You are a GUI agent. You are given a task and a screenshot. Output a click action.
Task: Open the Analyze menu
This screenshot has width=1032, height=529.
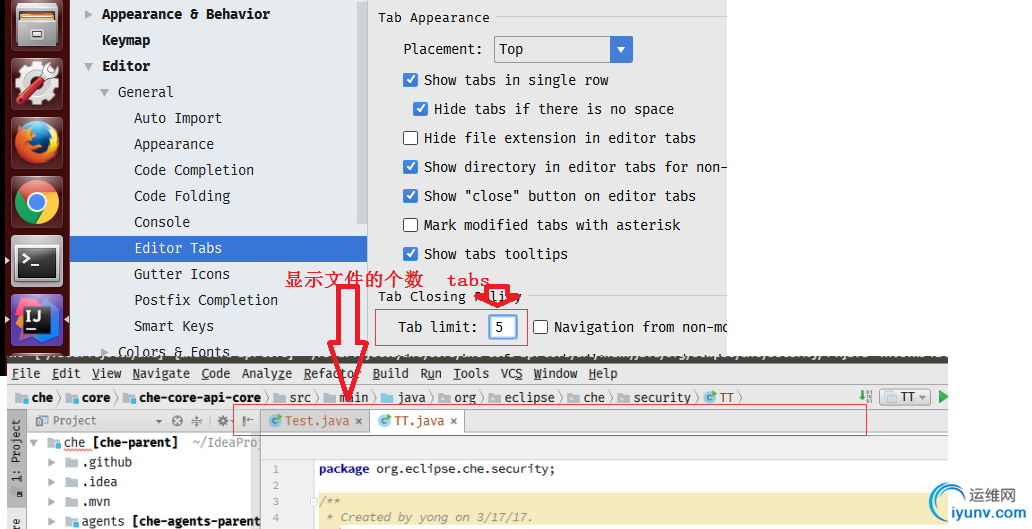(267, 374)
